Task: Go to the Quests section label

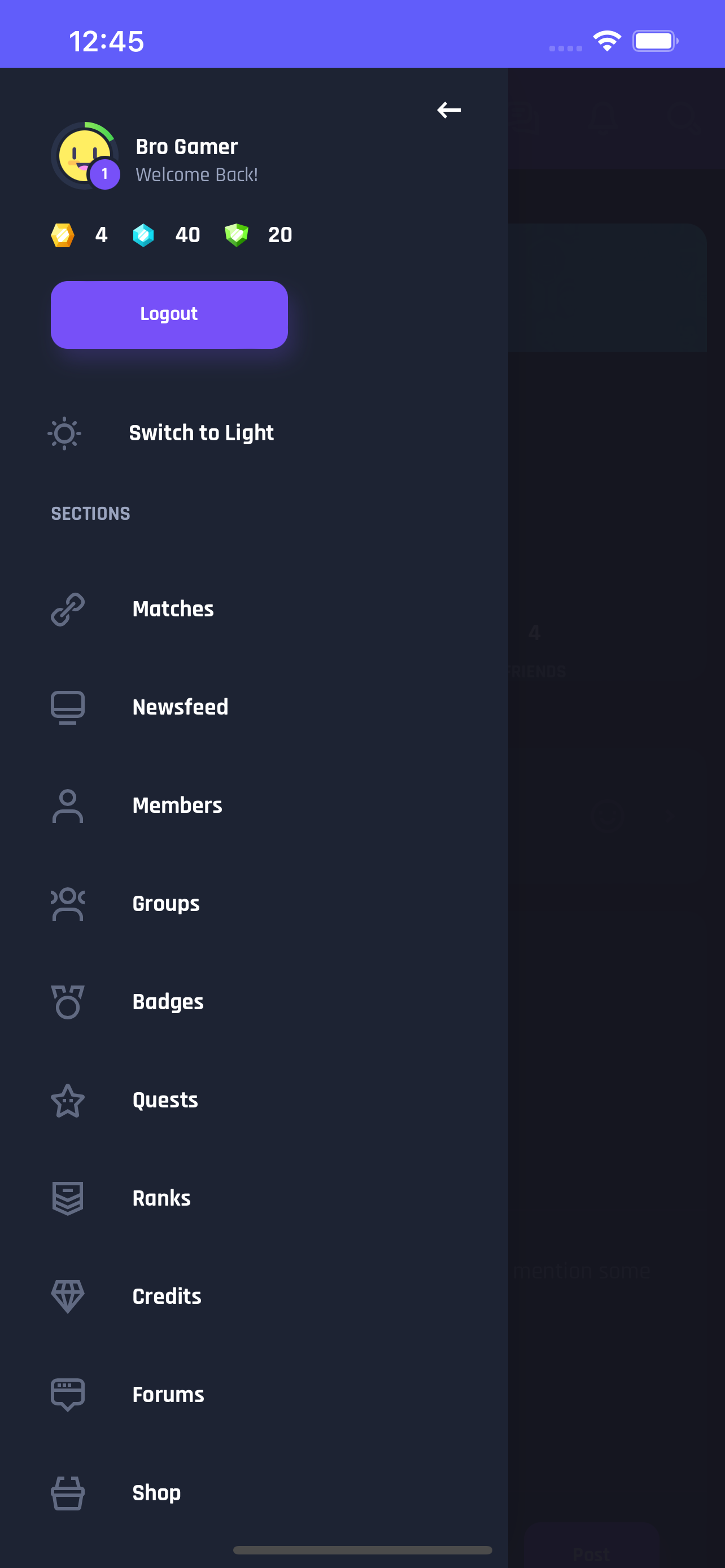Action: click(165, 1101)
